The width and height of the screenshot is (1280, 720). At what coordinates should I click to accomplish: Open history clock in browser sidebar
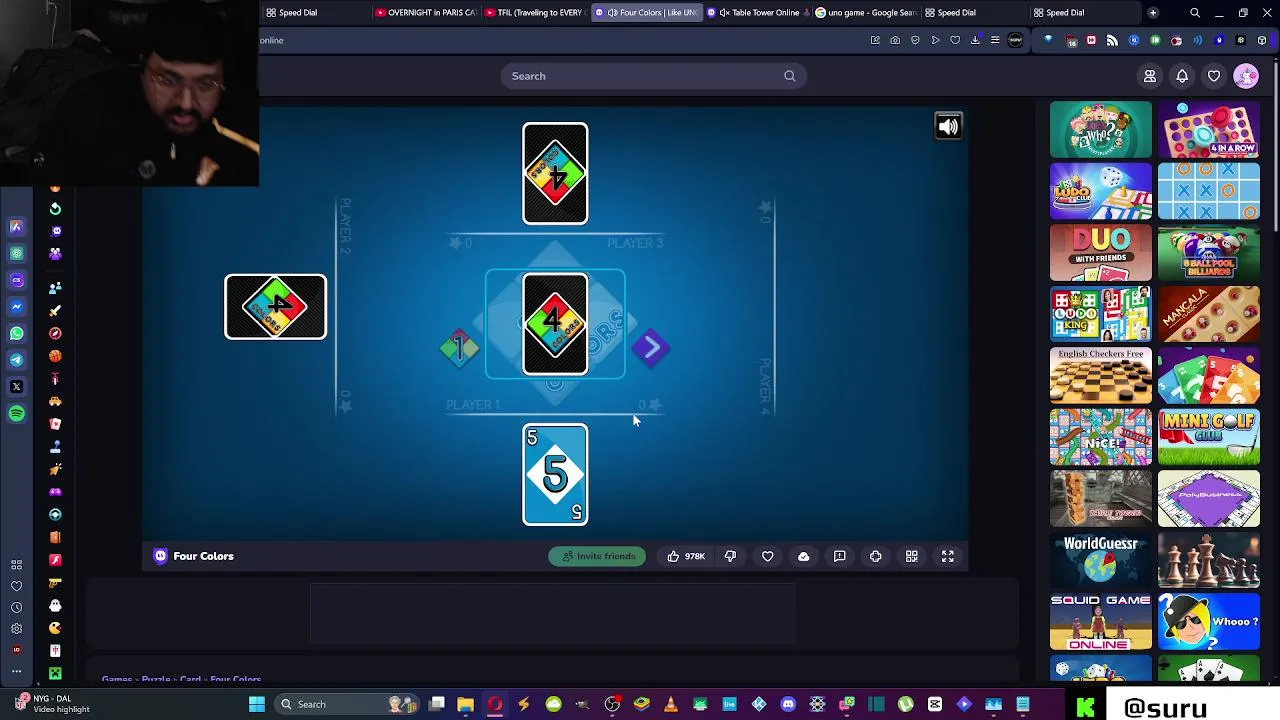tap(16, 607)
